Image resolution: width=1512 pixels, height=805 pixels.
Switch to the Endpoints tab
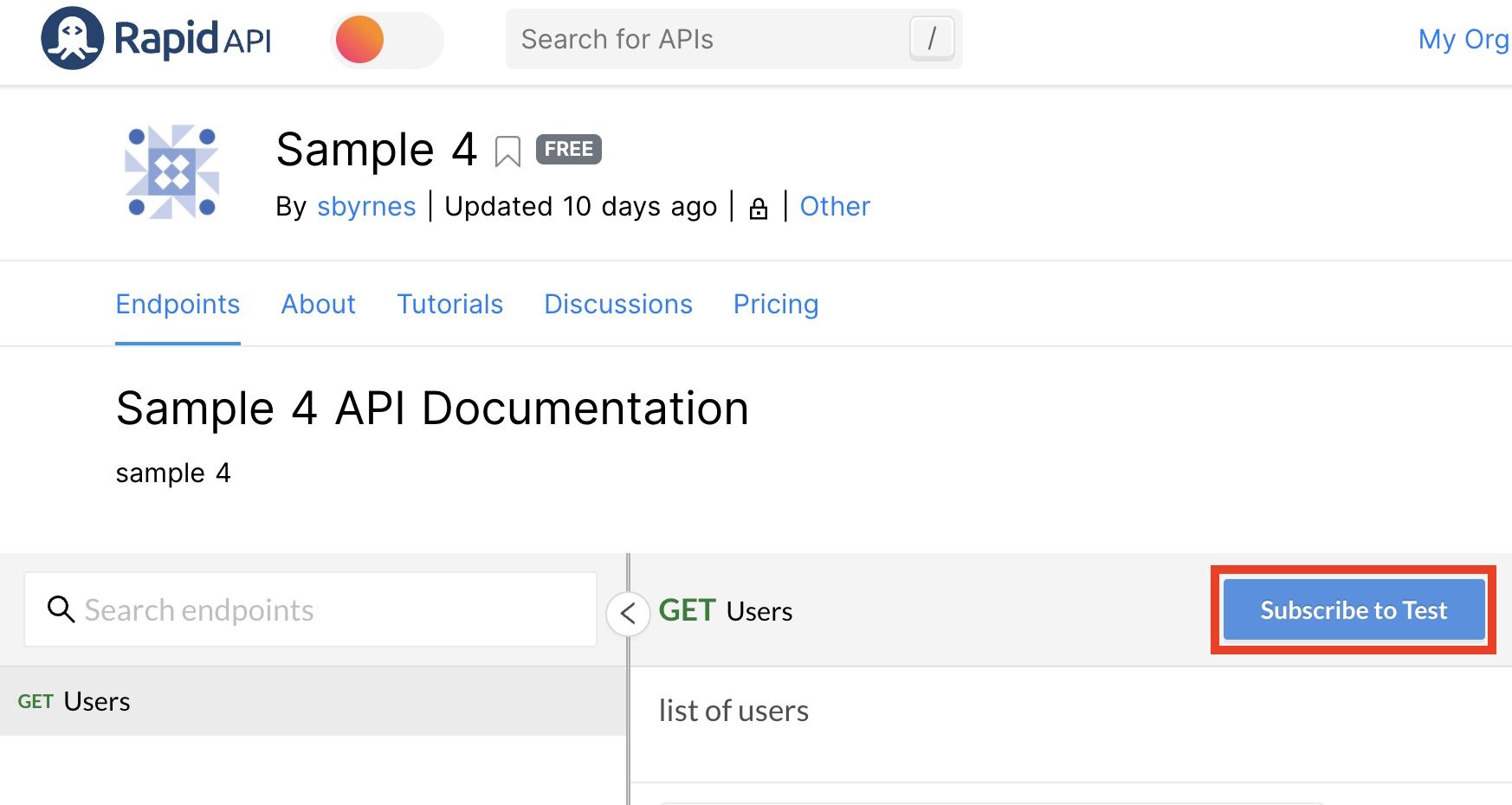click(178, 305)
